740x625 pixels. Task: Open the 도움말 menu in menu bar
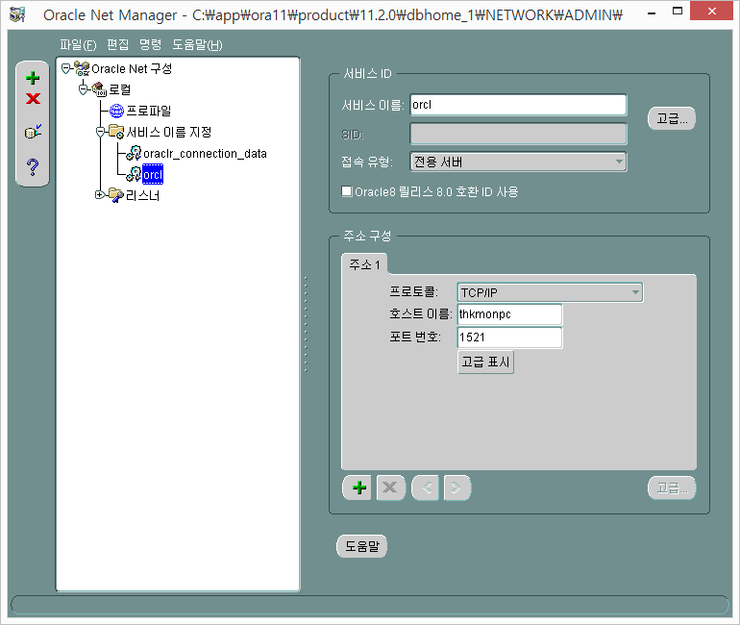pos(197,45)
